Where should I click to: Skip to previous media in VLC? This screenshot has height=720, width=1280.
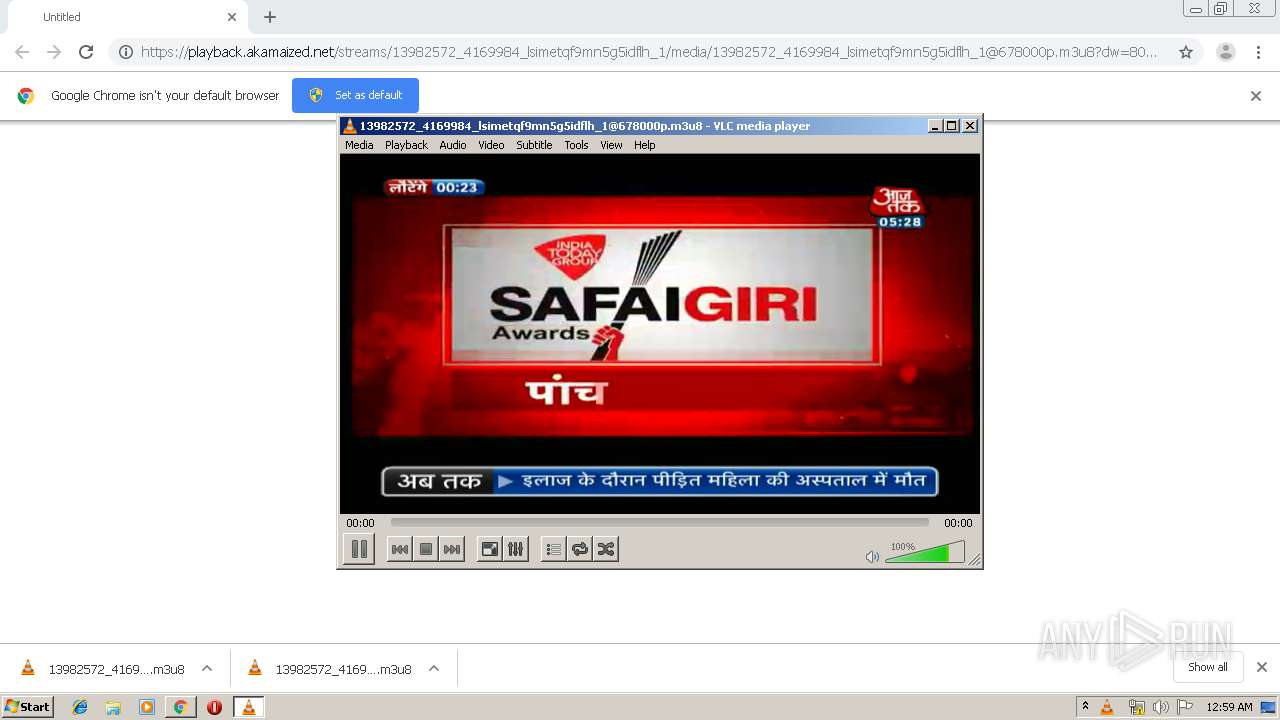pos(399,549)
